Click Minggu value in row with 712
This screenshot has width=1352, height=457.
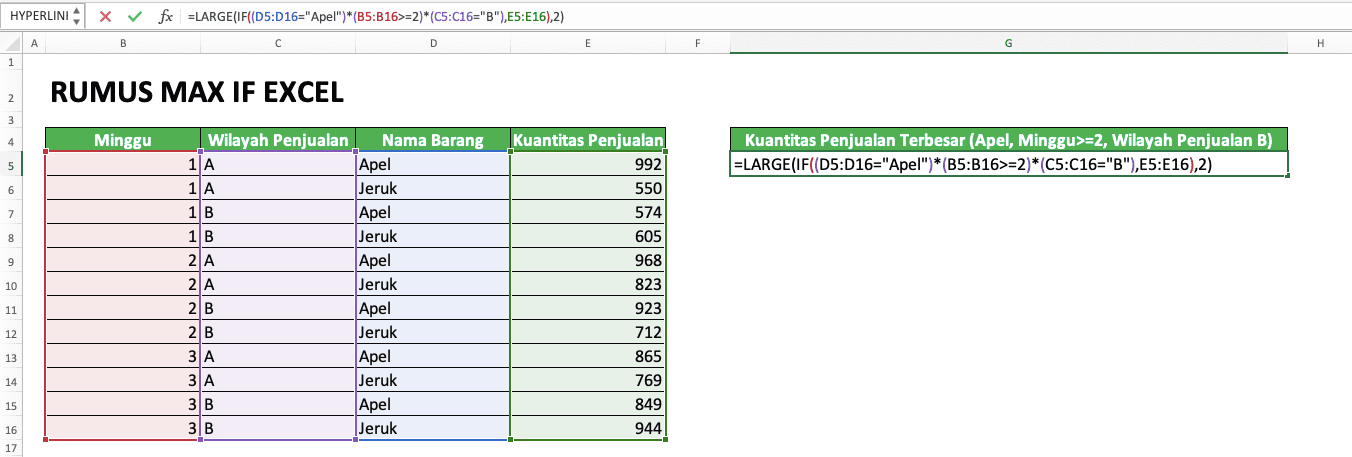point(123,332)
